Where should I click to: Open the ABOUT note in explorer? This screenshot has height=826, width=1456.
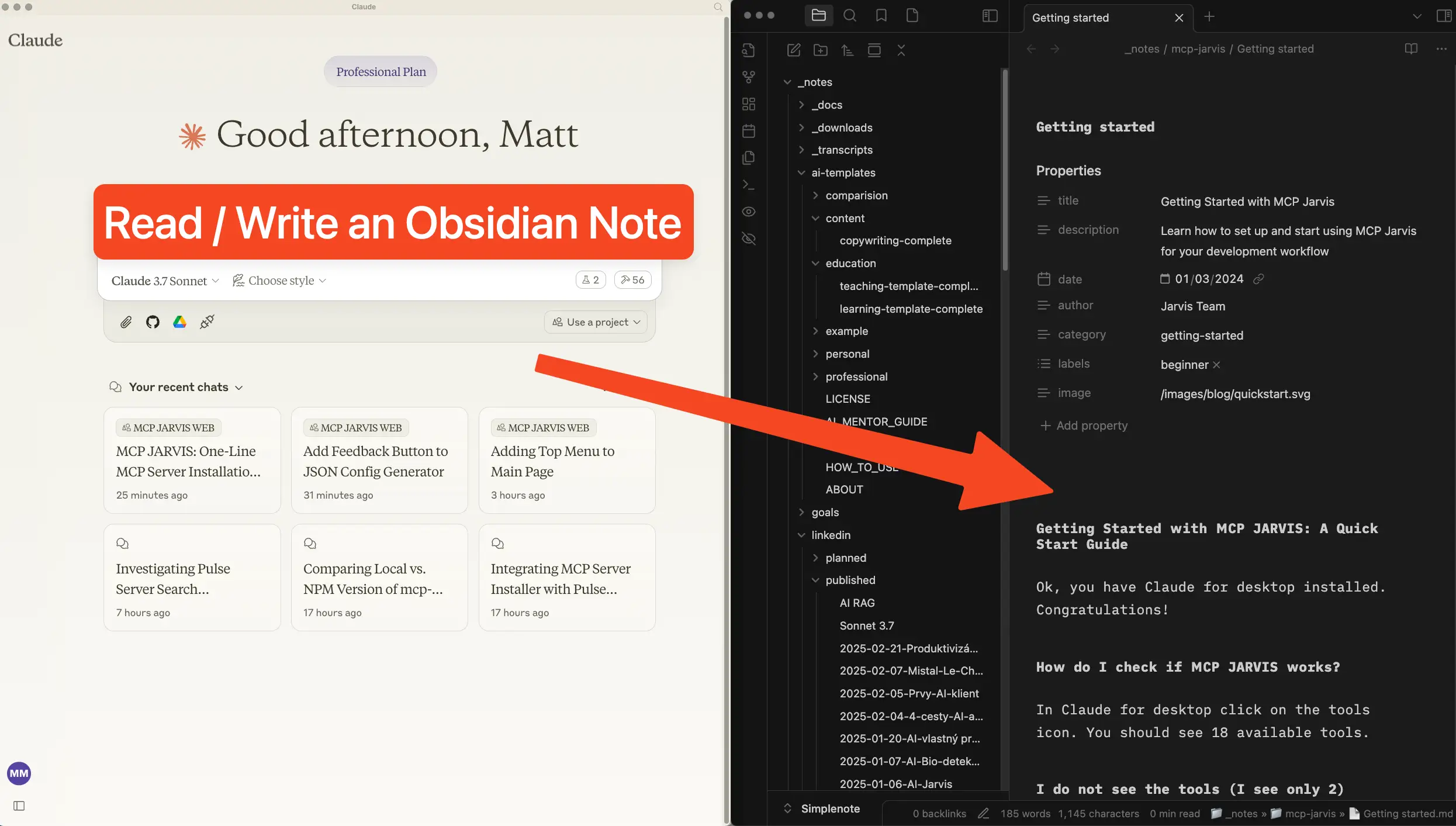[844, 490]
